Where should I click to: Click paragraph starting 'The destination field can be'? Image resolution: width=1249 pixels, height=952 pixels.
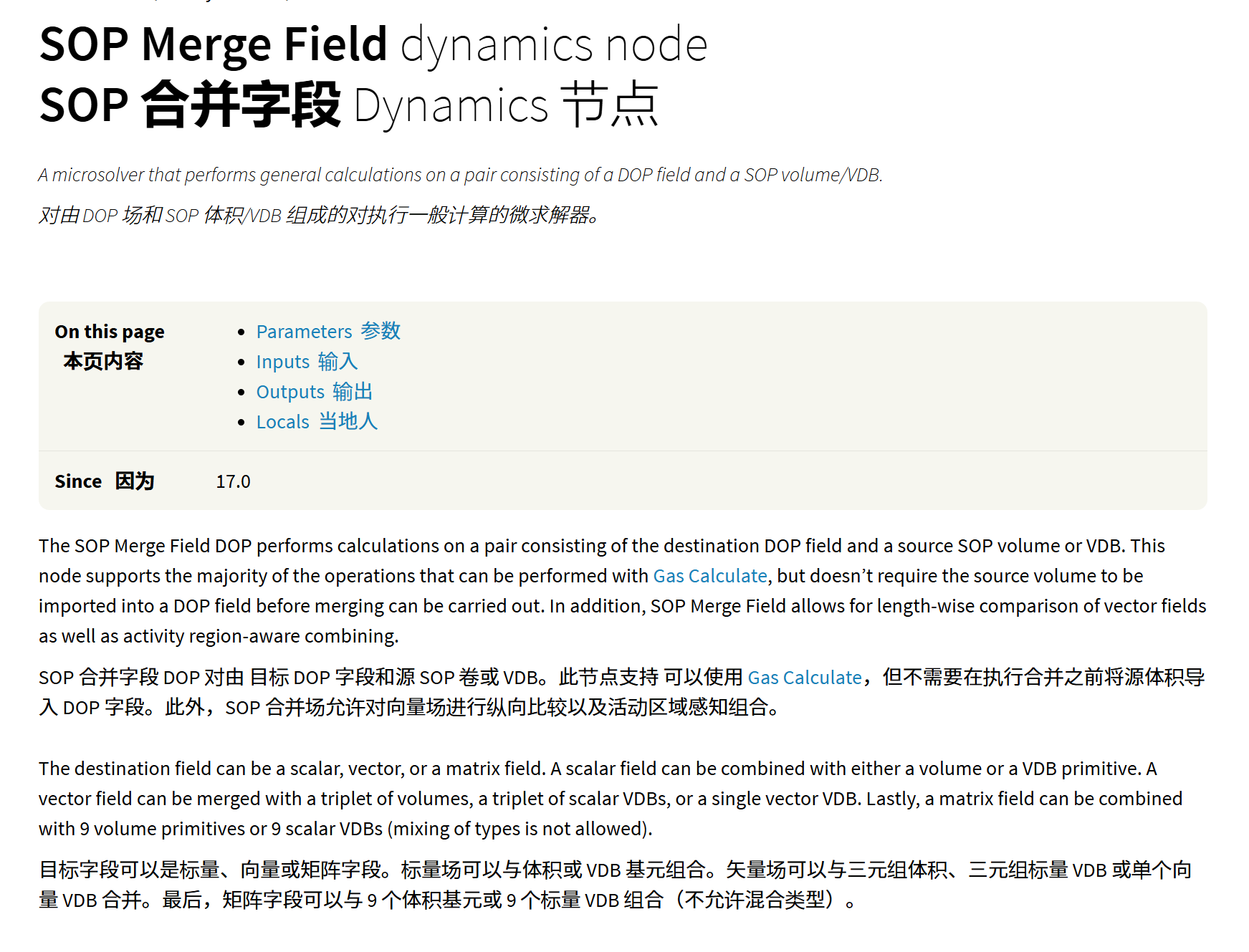coord(611,799)
